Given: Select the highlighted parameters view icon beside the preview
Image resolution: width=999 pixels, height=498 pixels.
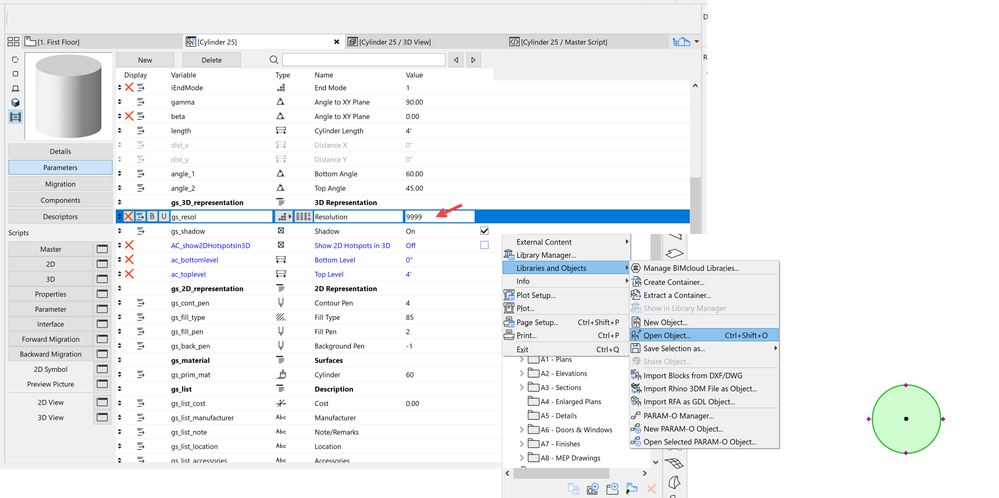Looking at the screenshot, I should [16, 117].
